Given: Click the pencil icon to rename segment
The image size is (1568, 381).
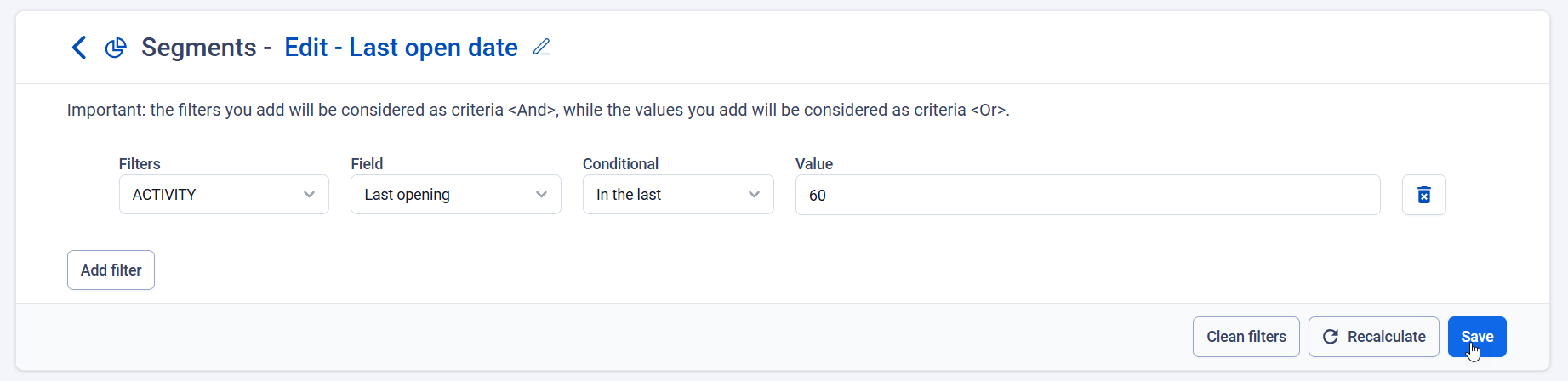Looking at the screenshot, I should pos(541,48).
